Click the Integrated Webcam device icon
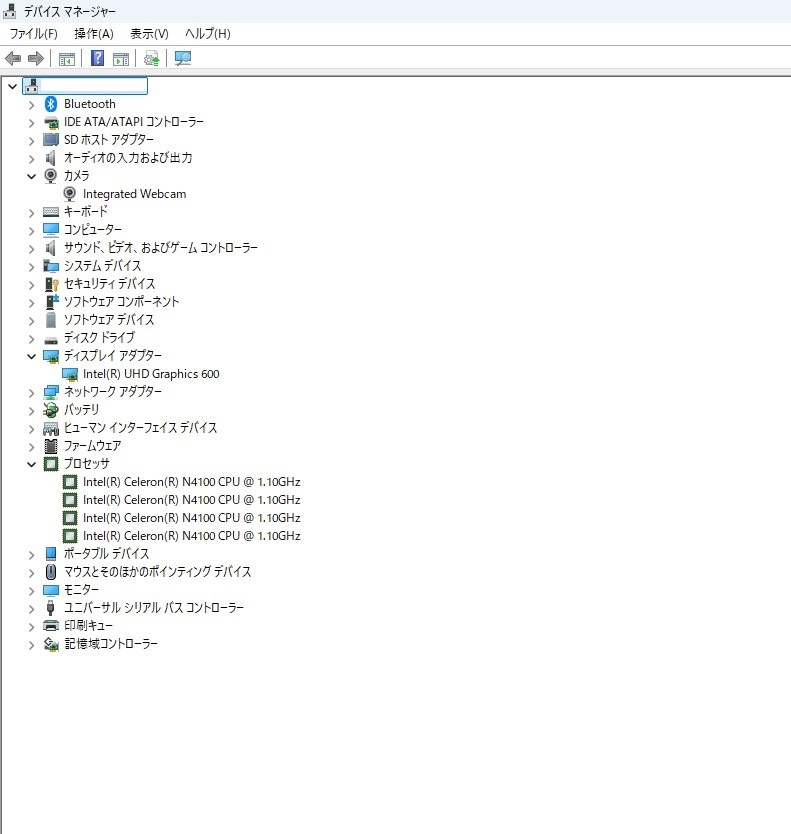791x834 pixels. pos(70,194)
